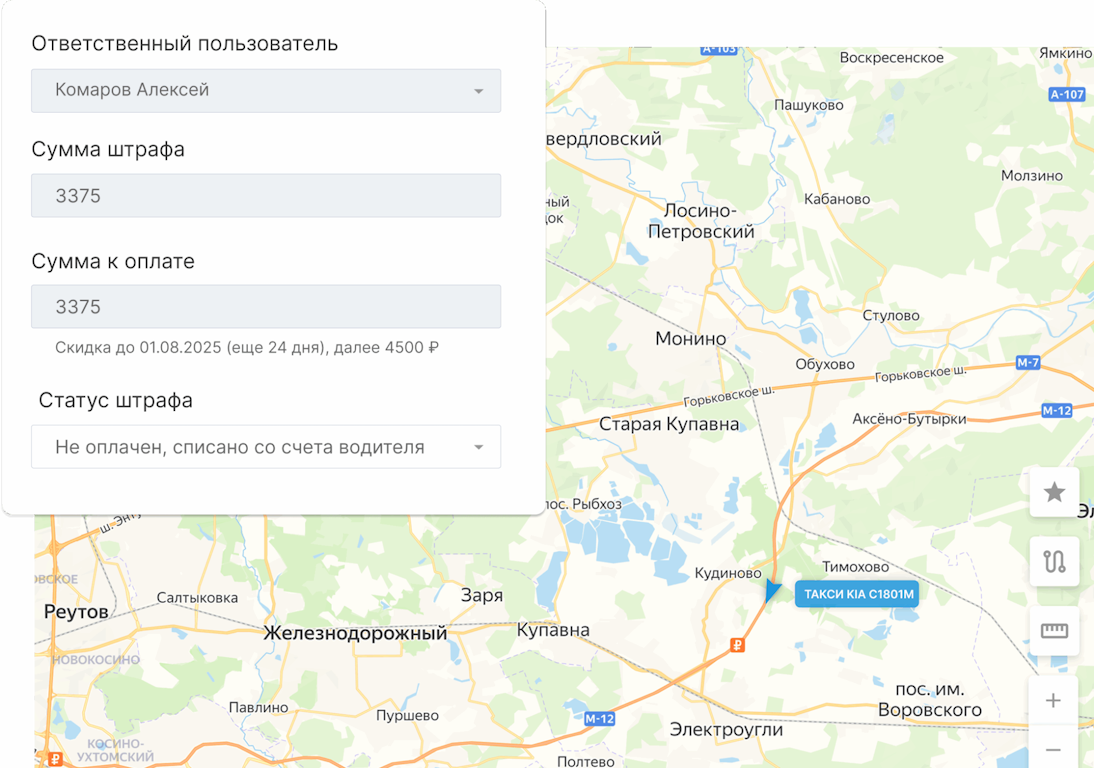Viewport: 1094px width, 768px height.
Task: Zoom out with the minus button
Action: click(x=1053, y=749)
